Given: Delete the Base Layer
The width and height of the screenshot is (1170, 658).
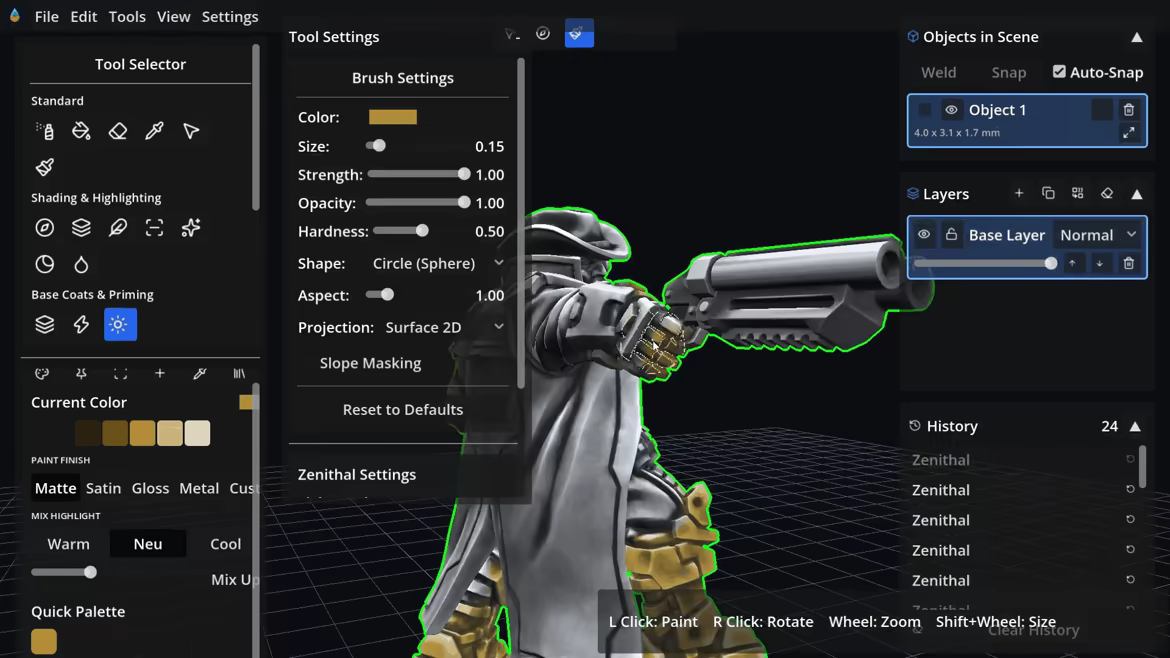Looking at the screenshot, I should tap(1129, 263).
